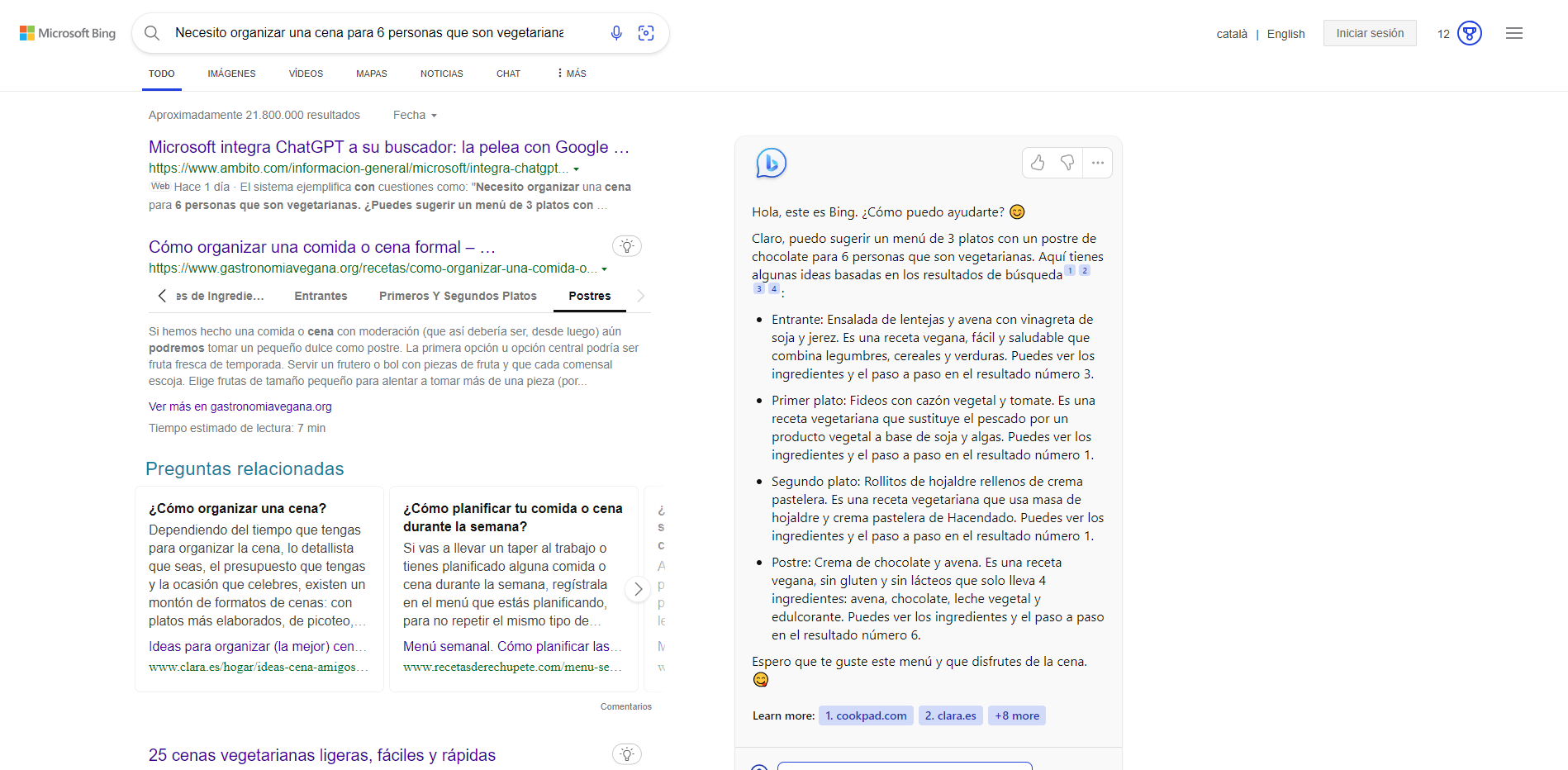Screen dimensions: 1568x770
Task: Open the hamburger settings menu
Action: 1514,33
